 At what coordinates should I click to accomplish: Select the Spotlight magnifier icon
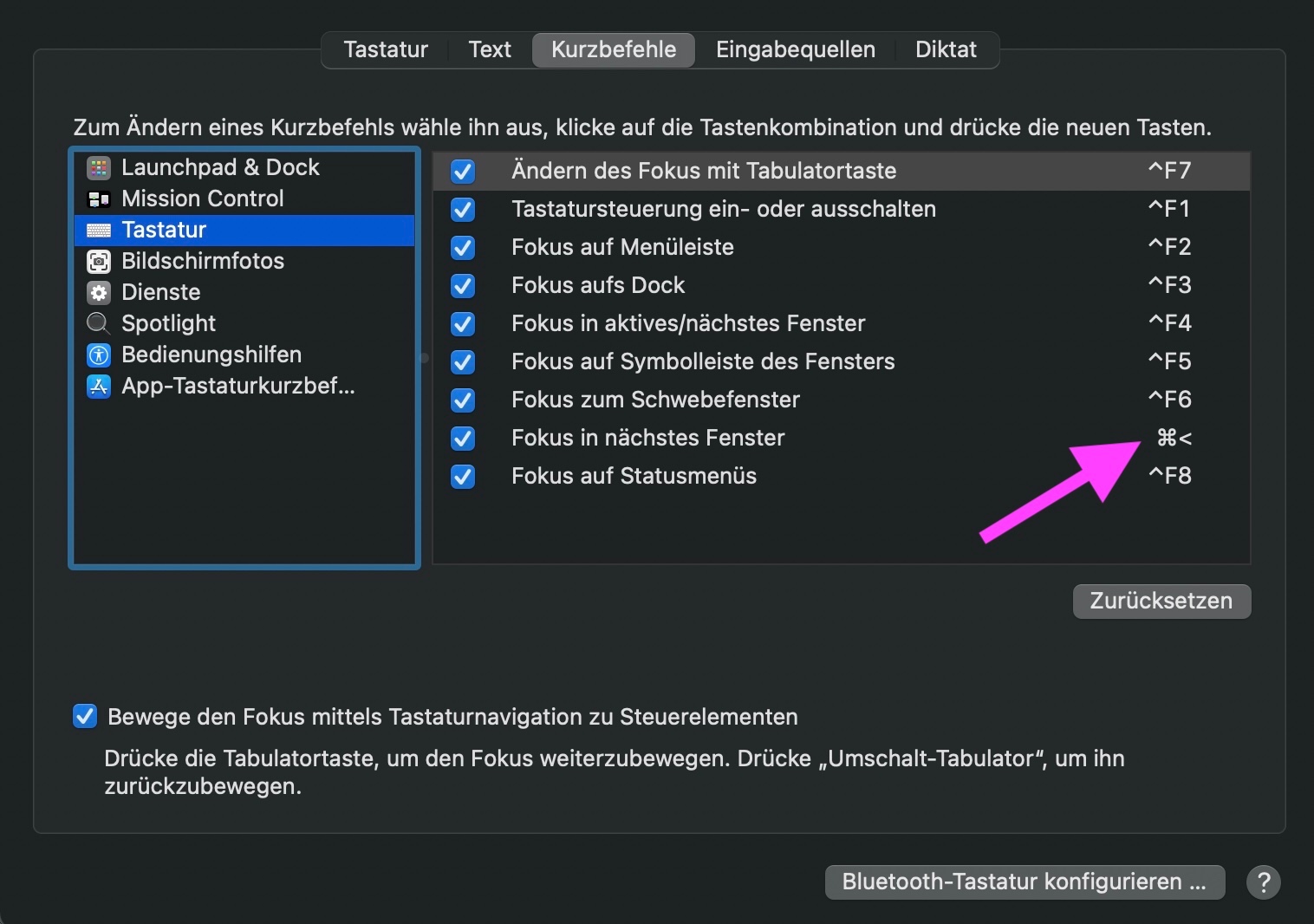click(x=99, y=323)
